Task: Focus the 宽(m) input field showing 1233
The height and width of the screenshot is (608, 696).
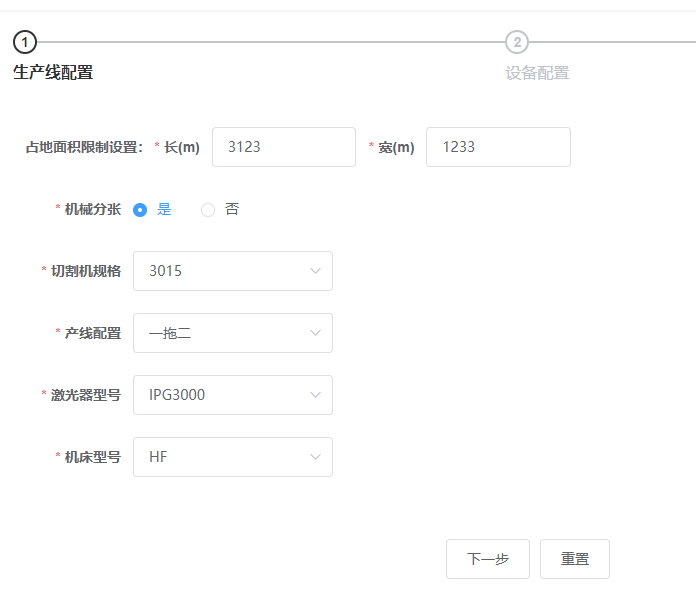Action: (498, 147)
